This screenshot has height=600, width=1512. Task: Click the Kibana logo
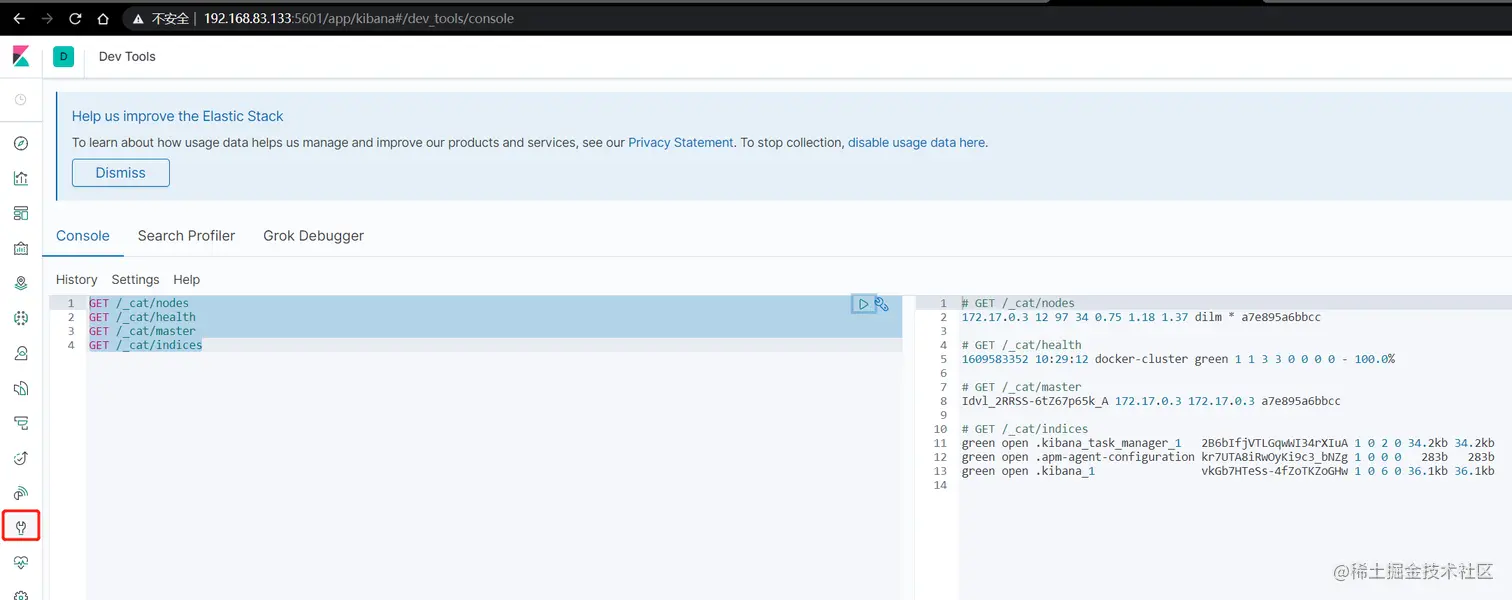tap(21, 56)
